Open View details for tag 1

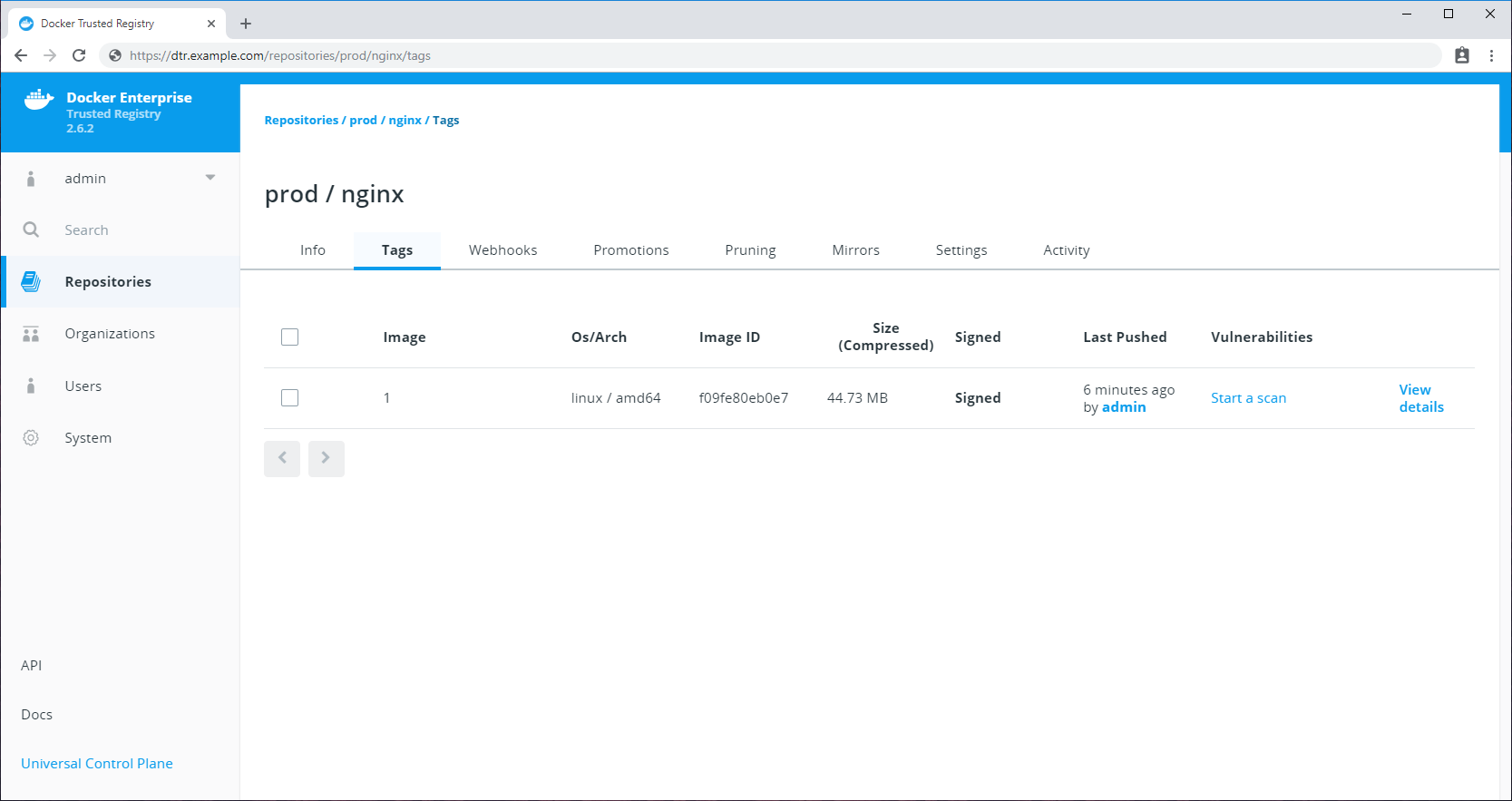coord(1420,398)
